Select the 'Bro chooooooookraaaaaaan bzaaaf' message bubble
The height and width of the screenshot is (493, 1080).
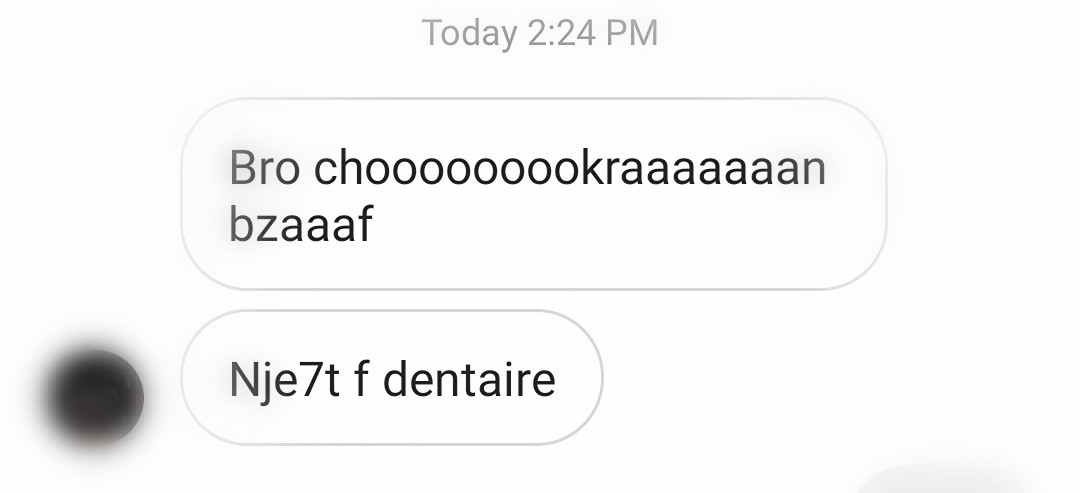pyautogui.click(x=534, y=194)
